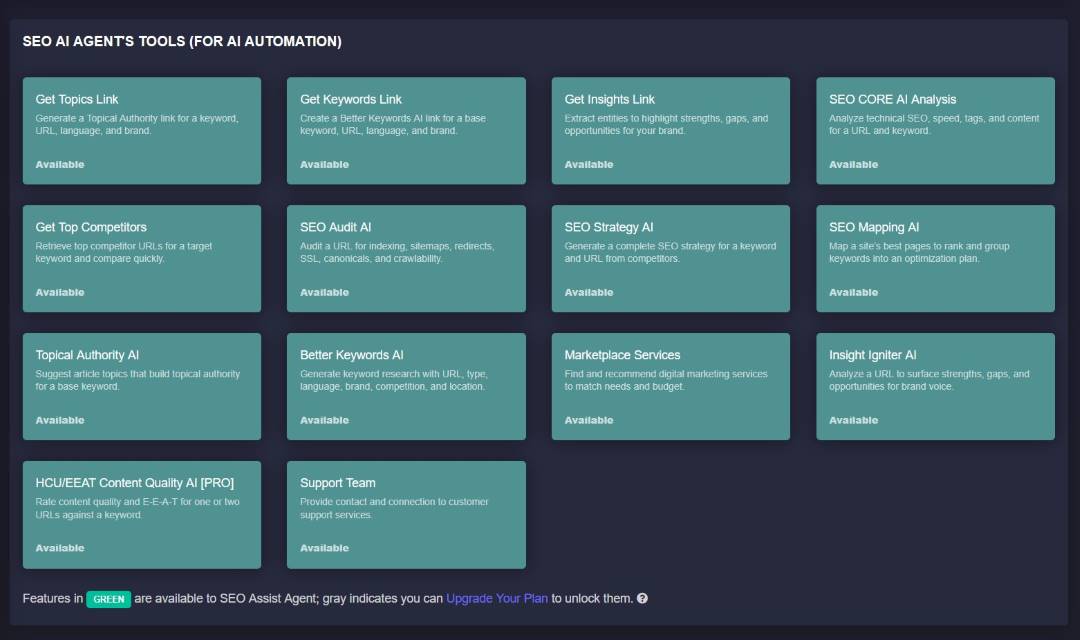
Task: Select the Better Keywords AI card
Action: coord(406,386)
